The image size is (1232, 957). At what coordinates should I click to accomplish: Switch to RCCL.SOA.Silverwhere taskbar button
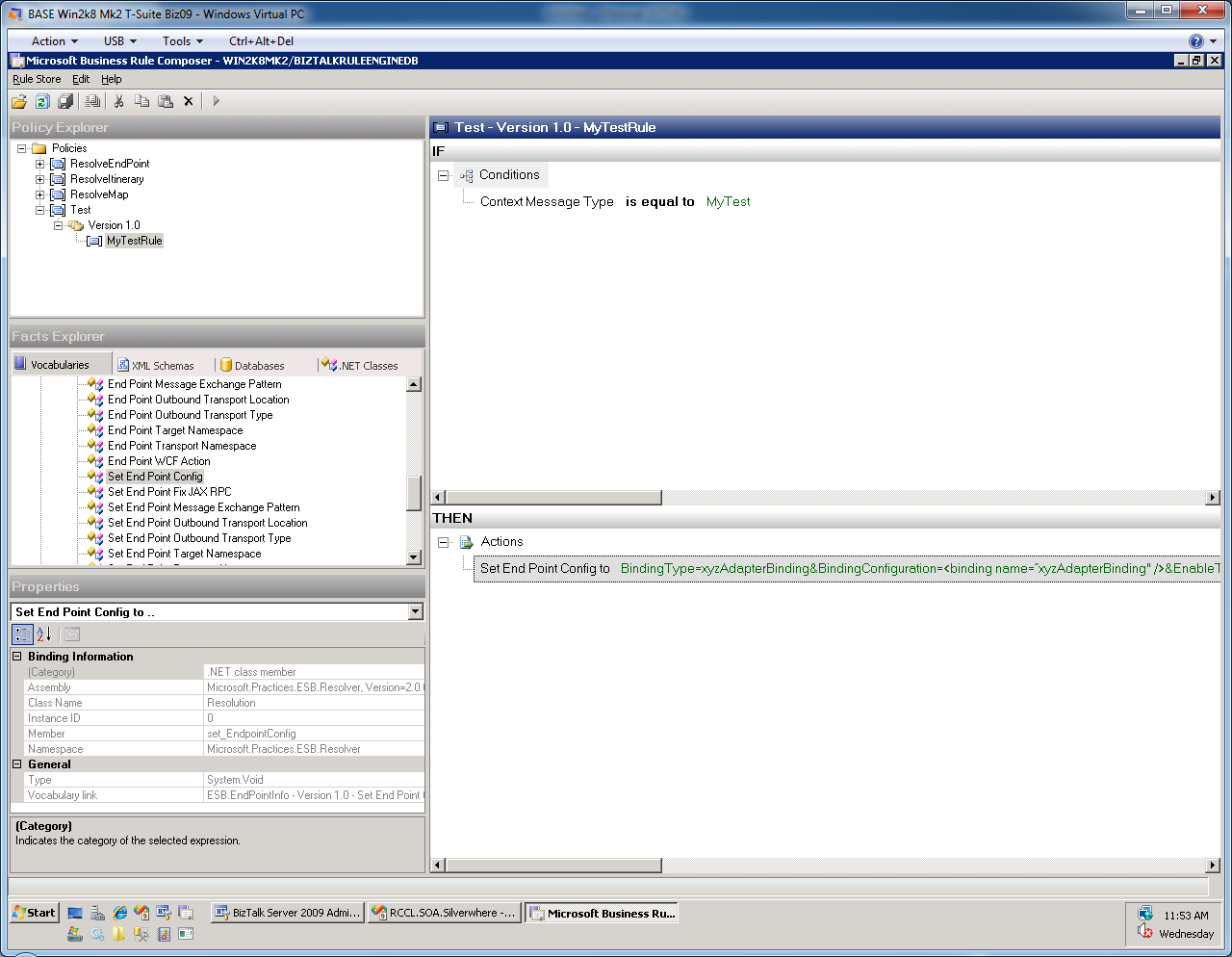(x=445, y=913)
